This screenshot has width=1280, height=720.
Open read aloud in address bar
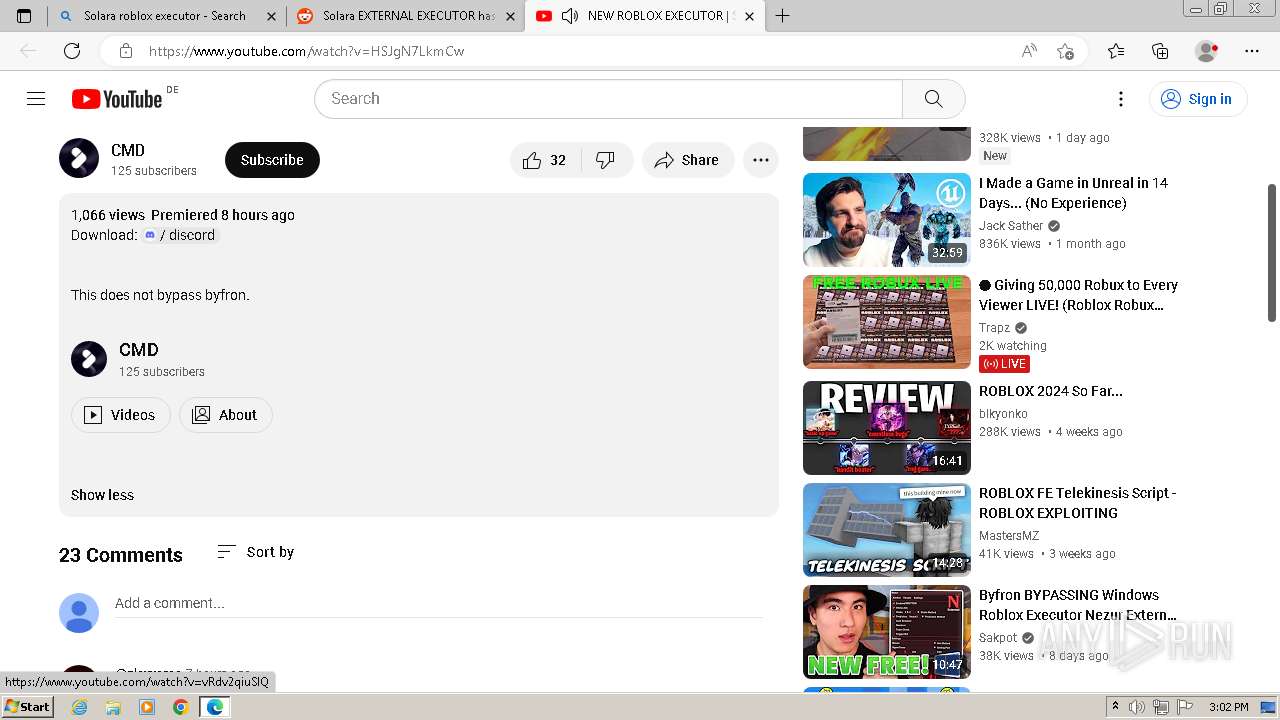point(1029,51)
